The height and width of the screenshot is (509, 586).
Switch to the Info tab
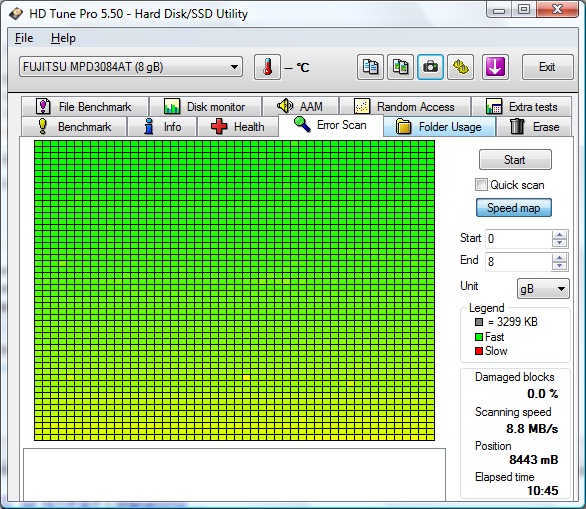coord(162,127)
